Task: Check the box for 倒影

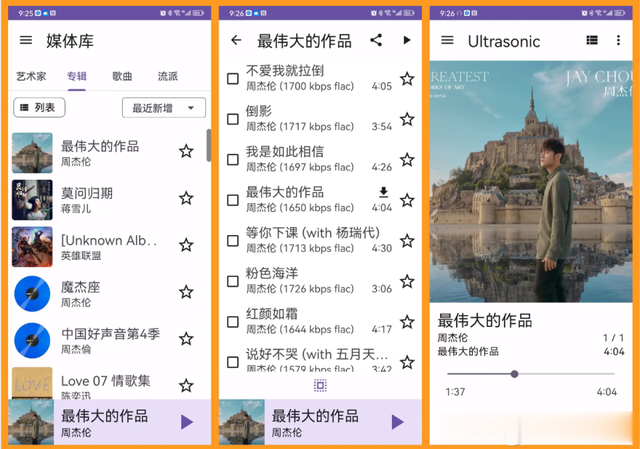Action: click(x=233, y=119)
